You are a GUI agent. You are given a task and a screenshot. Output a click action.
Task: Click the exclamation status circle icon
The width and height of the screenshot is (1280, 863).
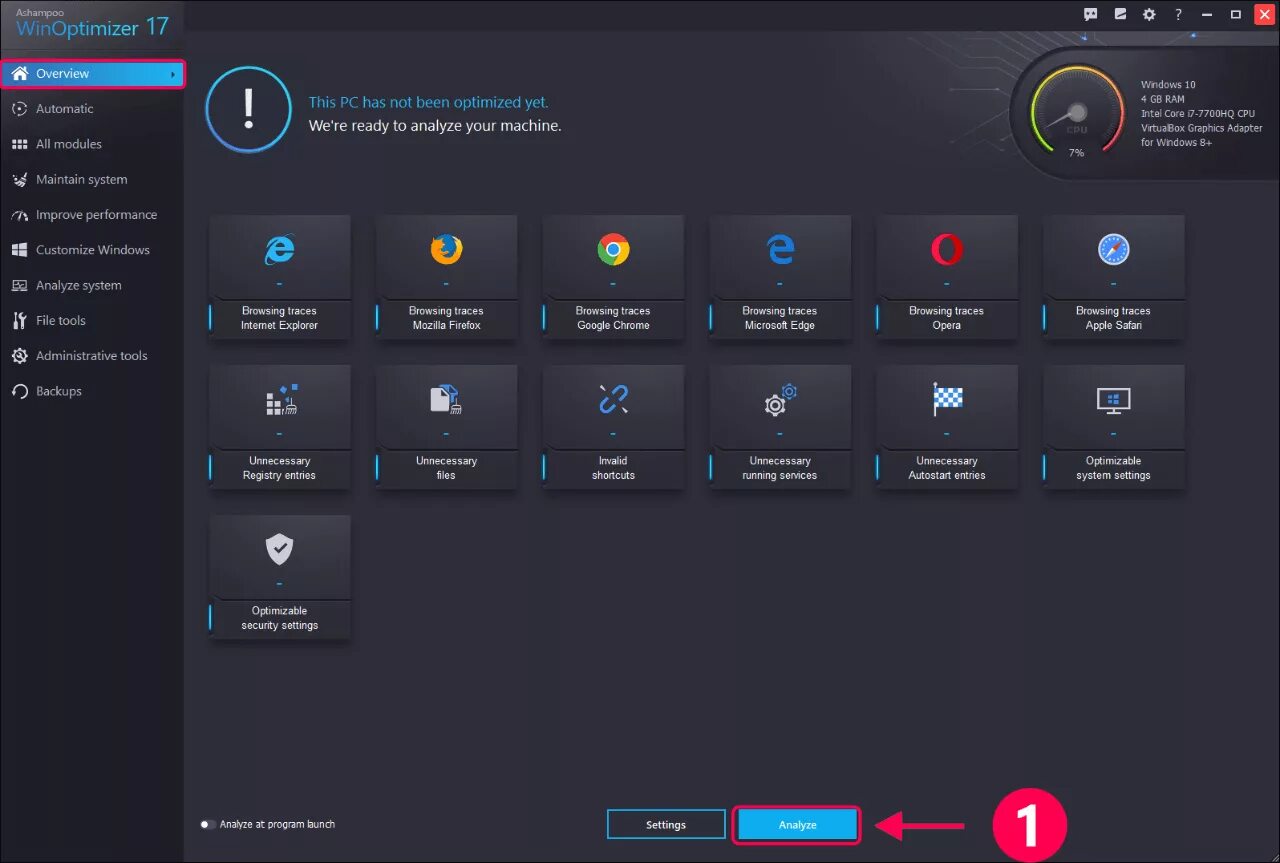pos(249,110)
